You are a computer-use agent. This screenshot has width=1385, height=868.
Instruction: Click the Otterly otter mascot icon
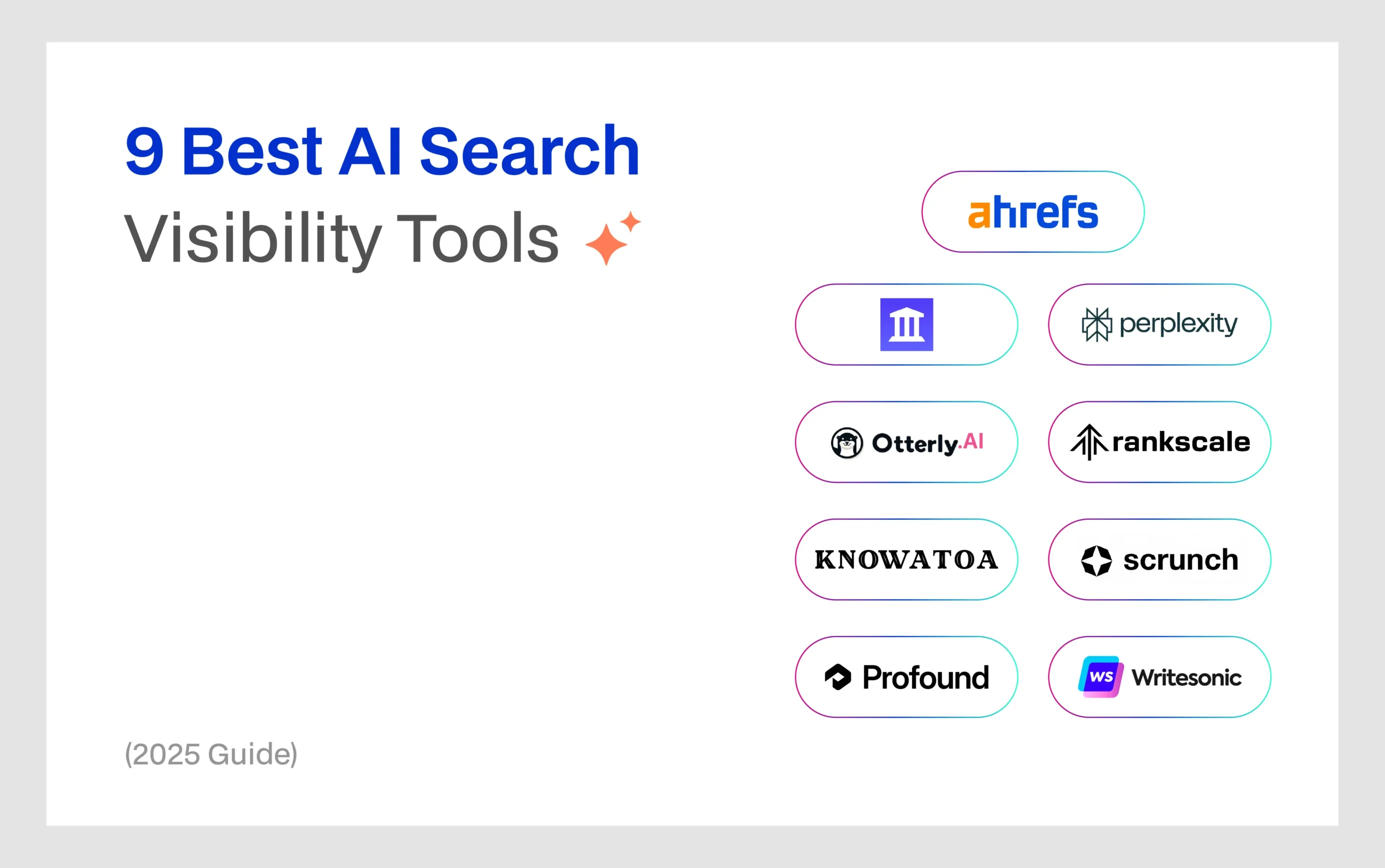(x=846, y=442)
